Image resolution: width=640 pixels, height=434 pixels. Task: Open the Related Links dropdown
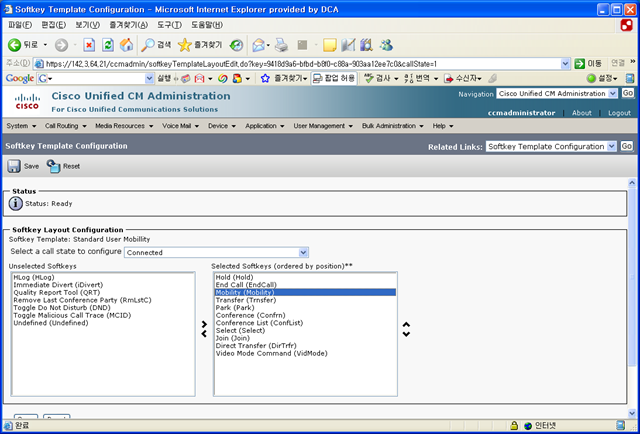(551, 146)
